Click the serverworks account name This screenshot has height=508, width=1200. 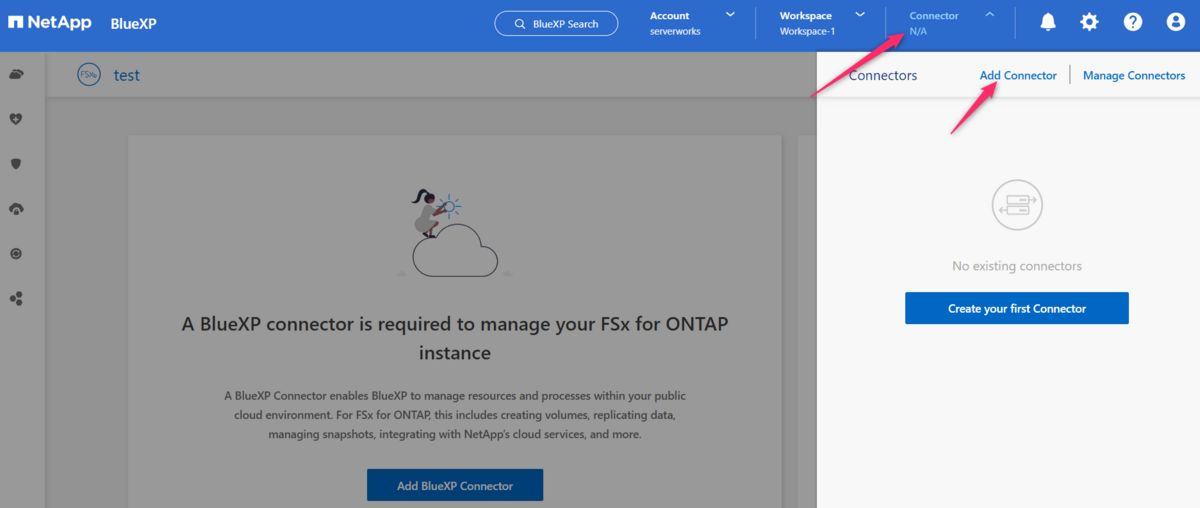pos(675,32)
